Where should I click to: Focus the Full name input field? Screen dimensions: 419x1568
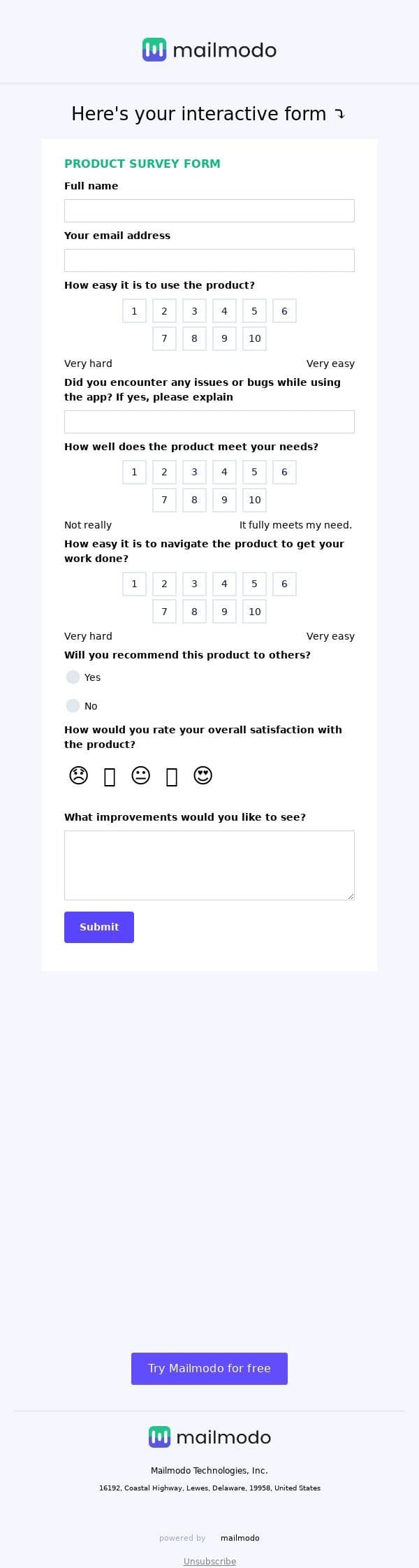[x=209, y=210]
